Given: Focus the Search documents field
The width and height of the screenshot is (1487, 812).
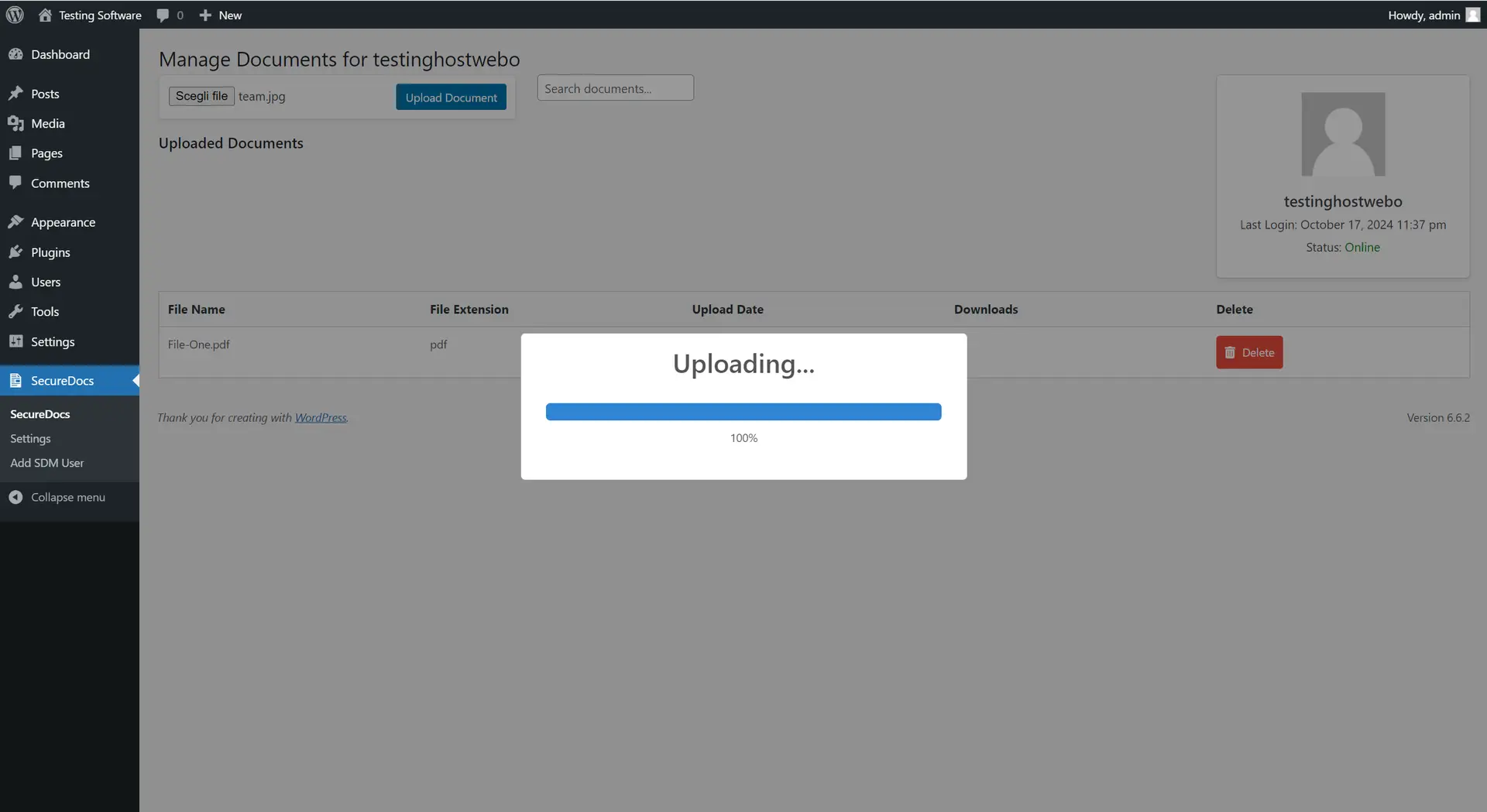Looking at the screenshot, I should pyautogui.click(x=615, y=88).
